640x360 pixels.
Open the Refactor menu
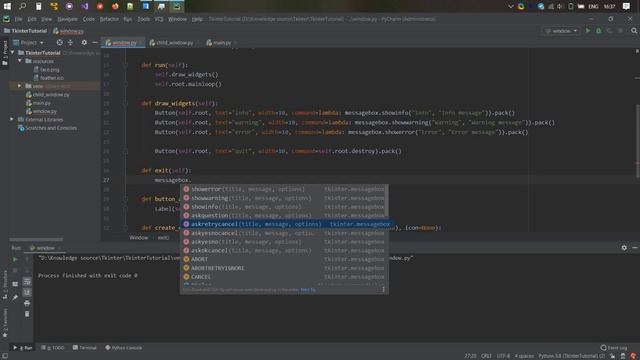click(x=109, y=19)
